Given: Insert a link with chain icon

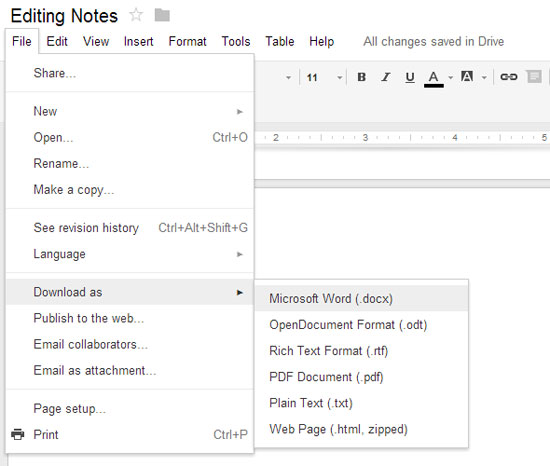Looking at the screenshot, I should tap(509, 77).
